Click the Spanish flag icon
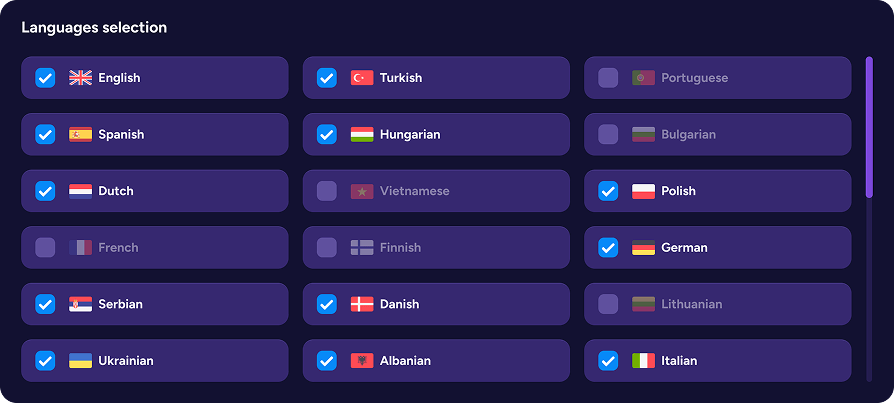The width and height of the screenshot is (894, 403). [80, 135]
